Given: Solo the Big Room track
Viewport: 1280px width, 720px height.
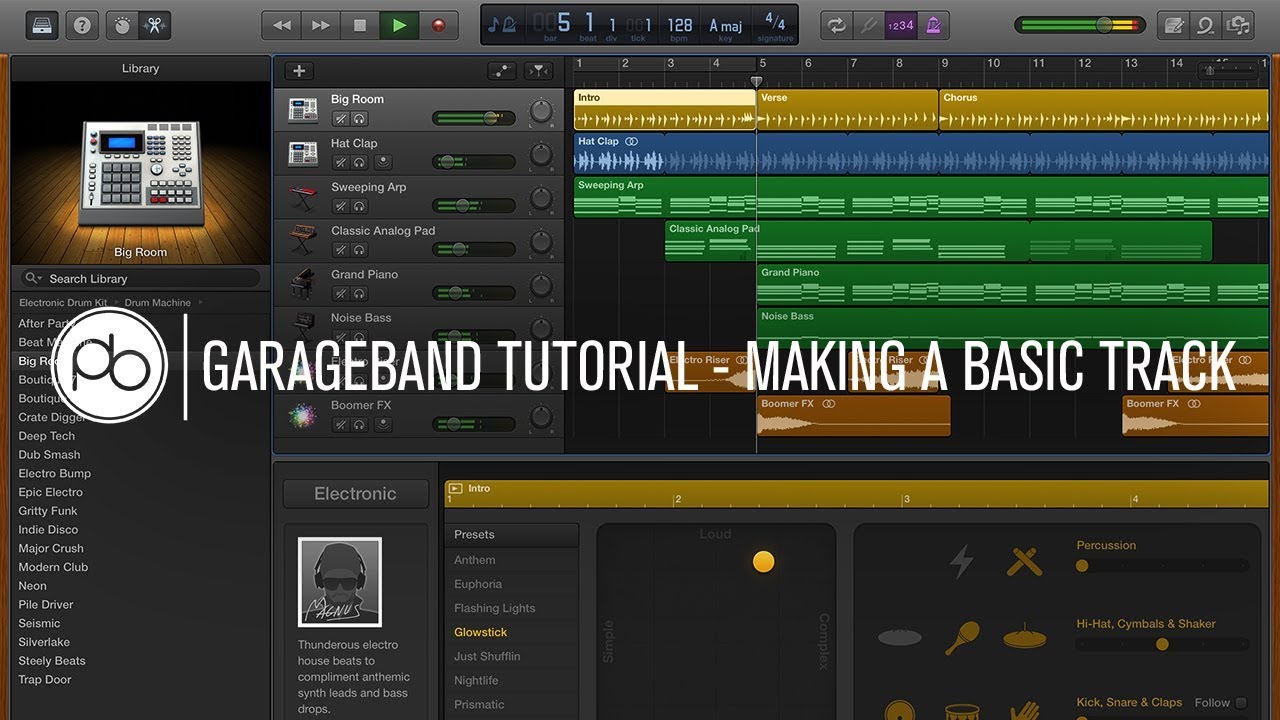Looking at the screenshot, I should (x=359, y=118).
